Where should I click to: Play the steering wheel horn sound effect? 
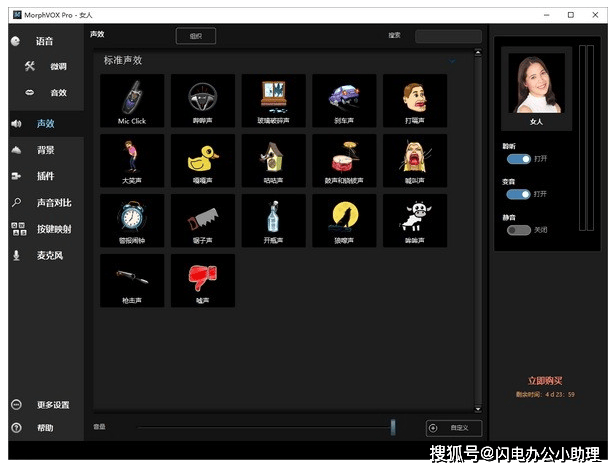click(203, 98)
